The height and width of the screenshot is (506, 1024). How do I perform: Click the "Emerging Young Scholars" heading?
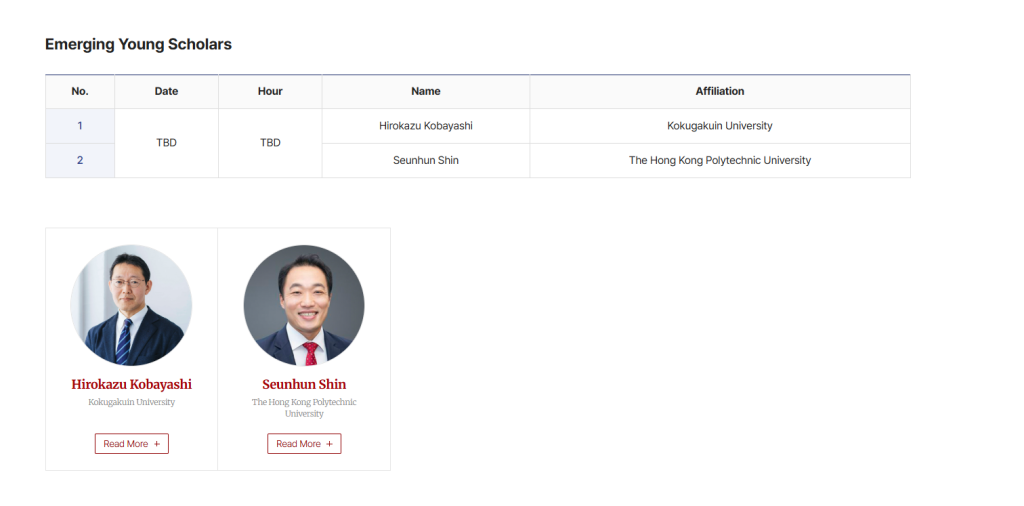click(138, 44)
